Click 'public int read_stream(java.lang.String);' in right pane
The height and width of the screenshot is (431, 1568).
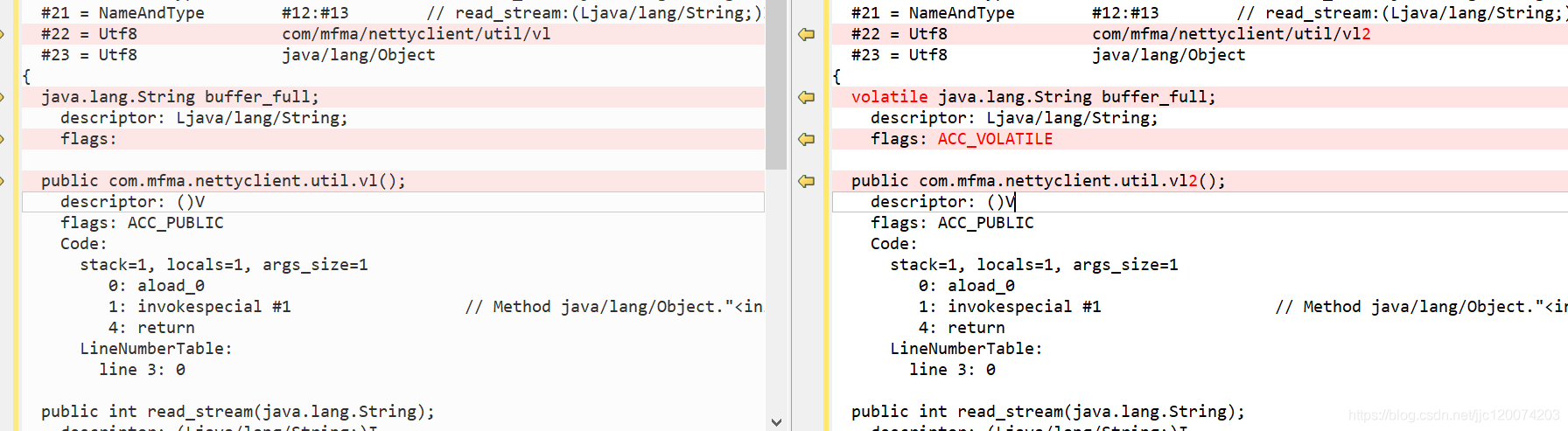point(1048,412)
